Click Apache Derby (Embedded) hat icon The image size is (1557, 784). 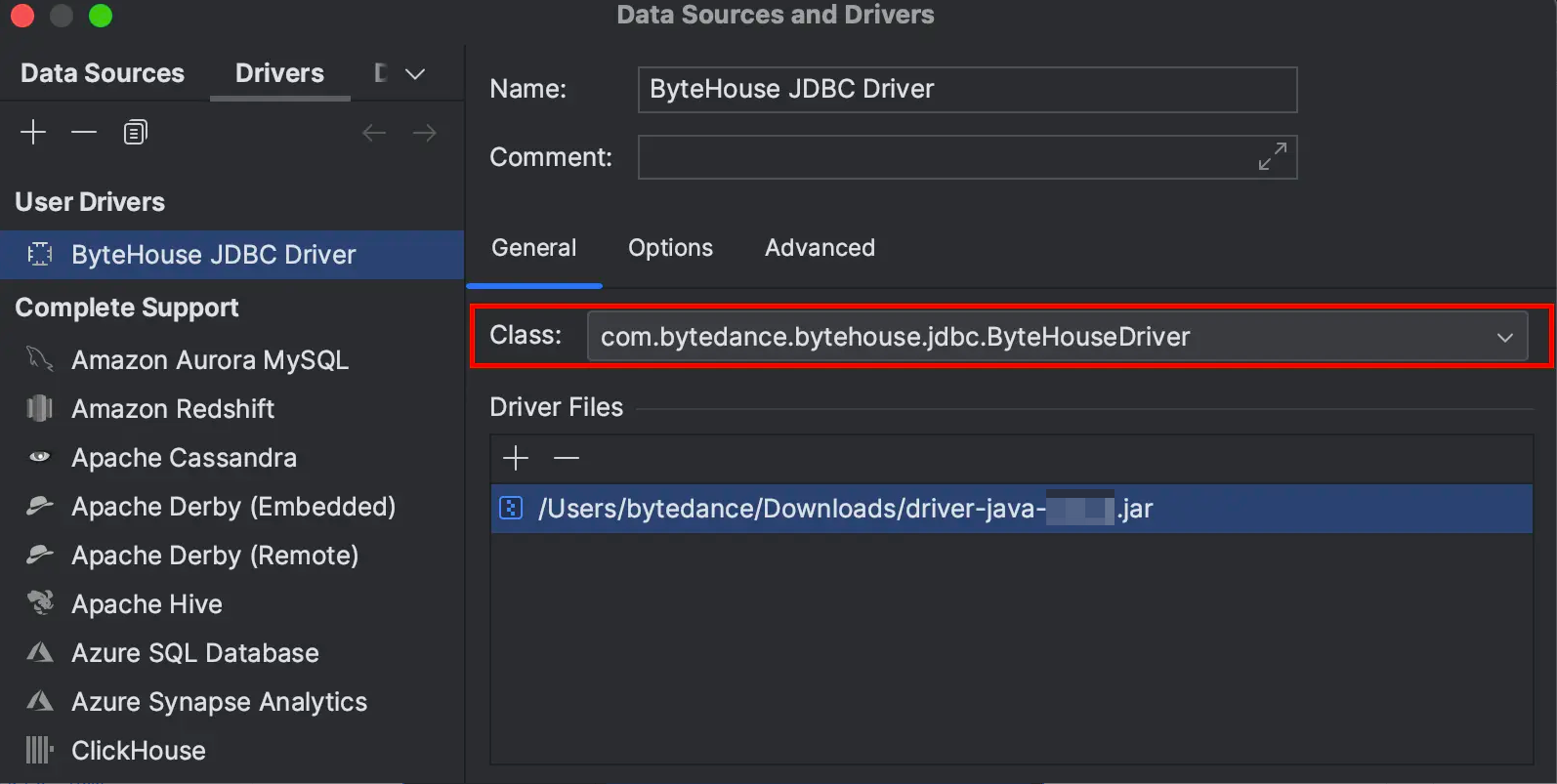[40, 506]
